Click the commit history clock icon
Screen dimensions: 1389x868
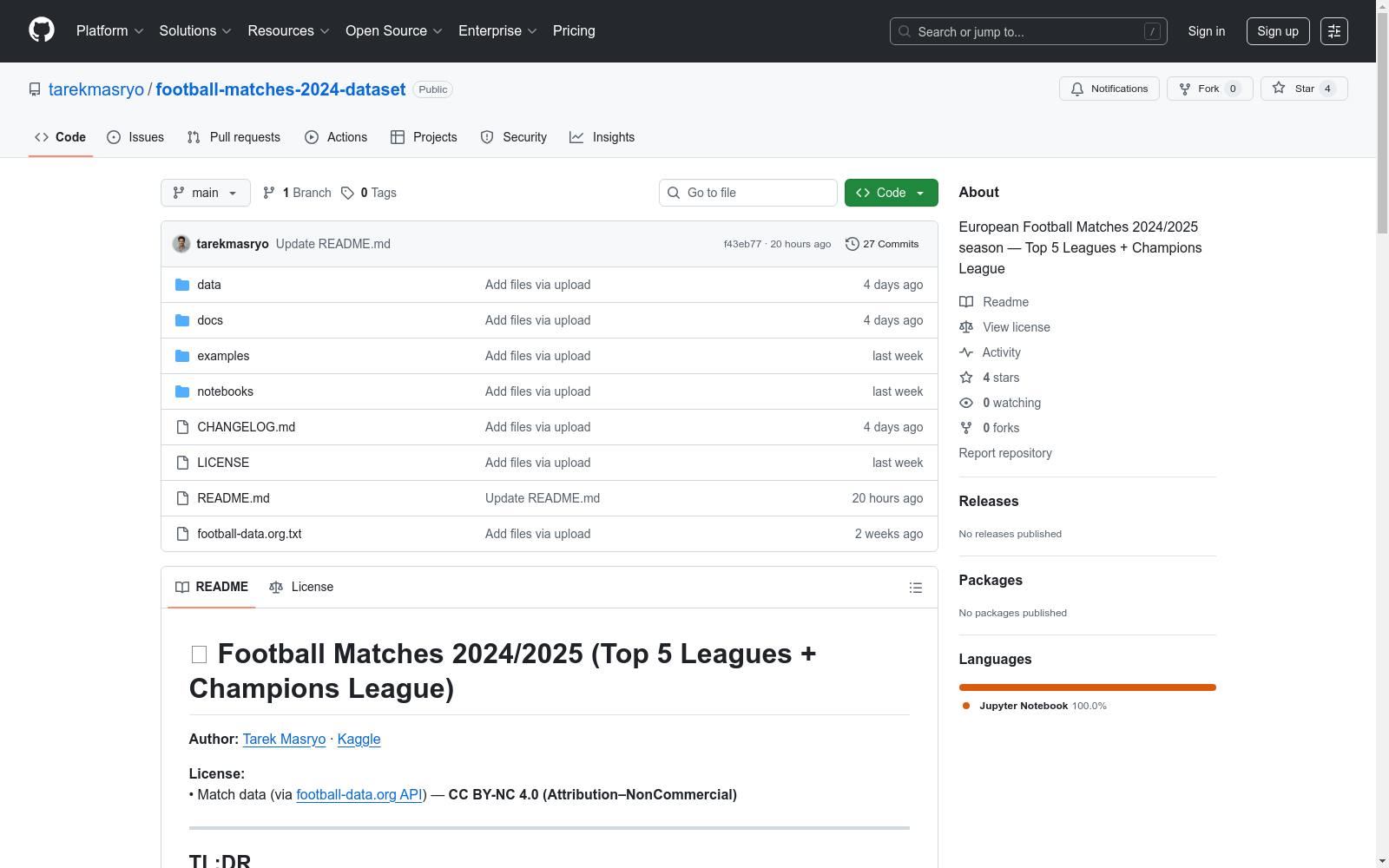pos(852,244)
